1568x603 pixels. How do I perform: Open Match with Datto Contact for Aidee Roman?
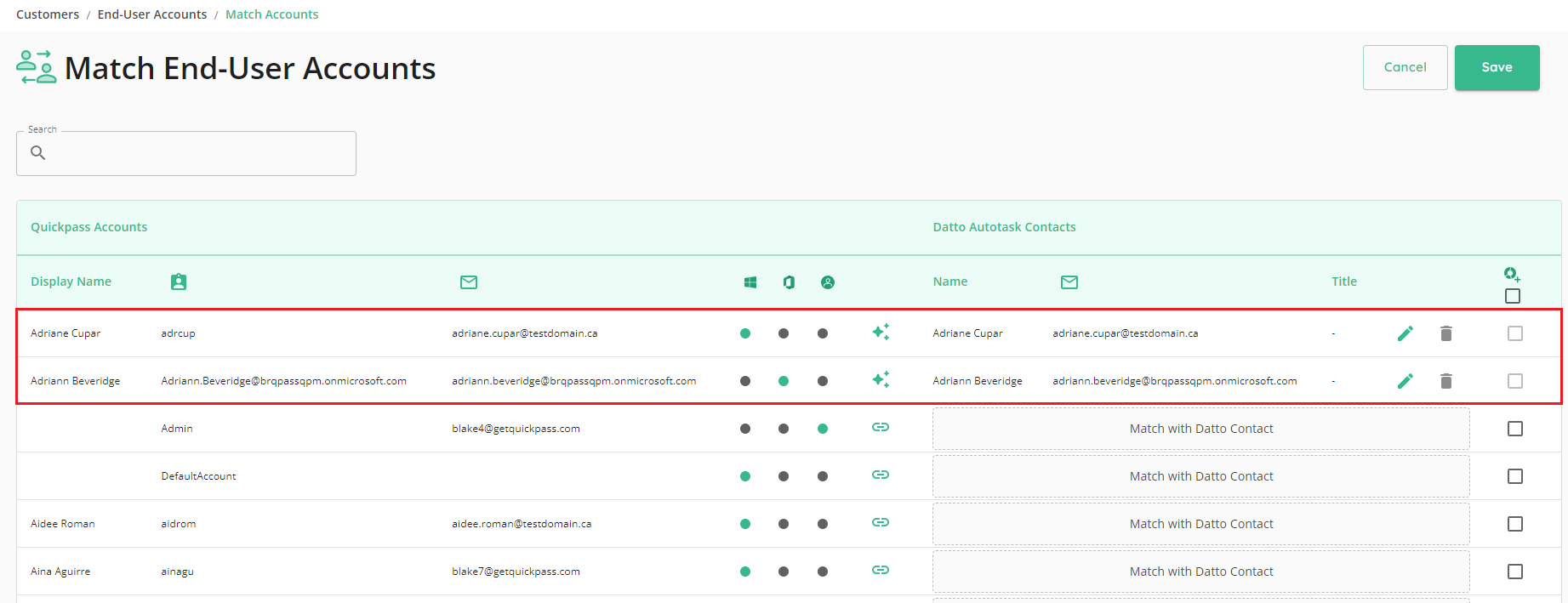point(1201,524)
